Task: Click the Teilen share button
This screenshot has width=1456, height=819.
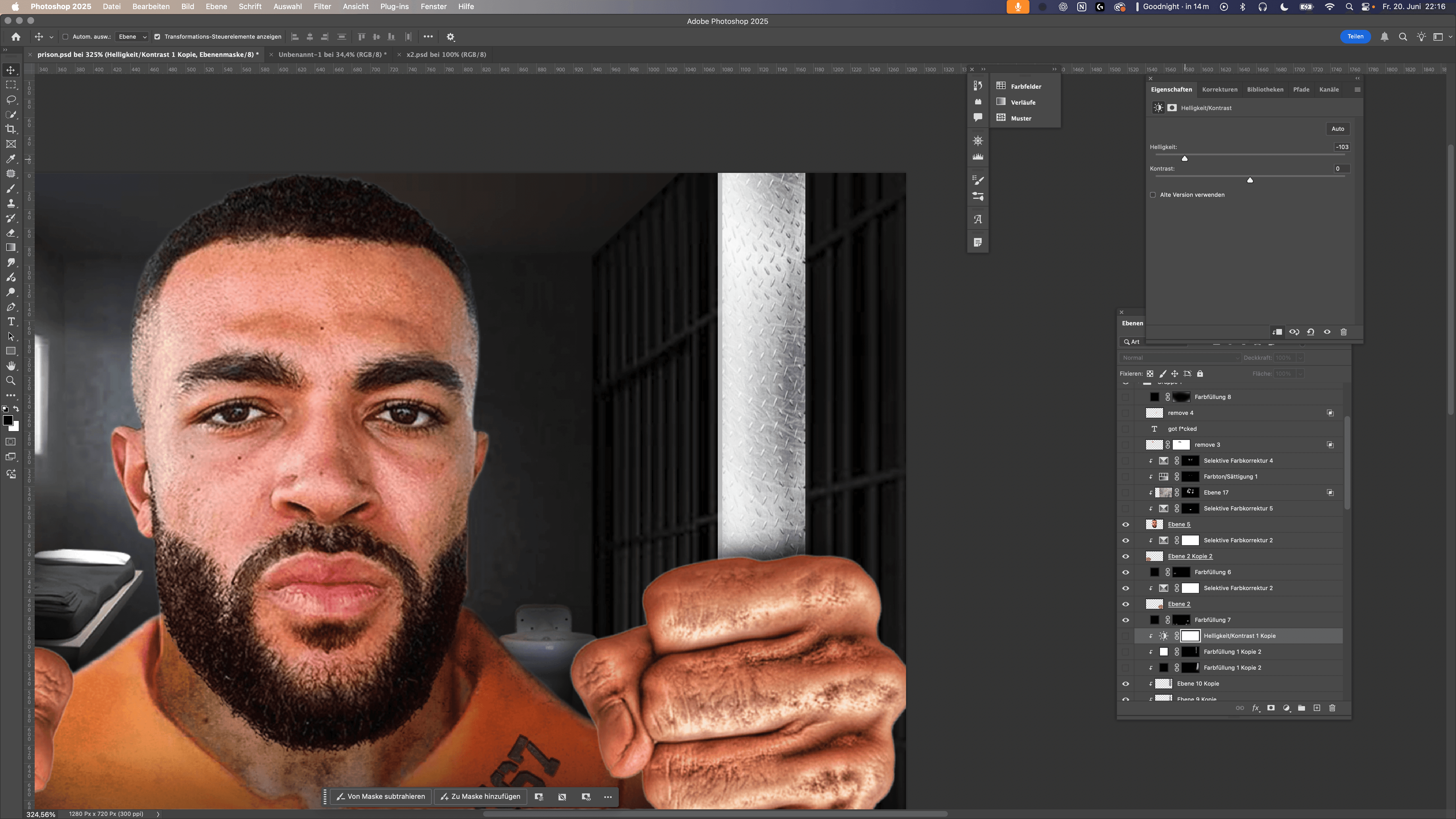Action: (1355, 37)
